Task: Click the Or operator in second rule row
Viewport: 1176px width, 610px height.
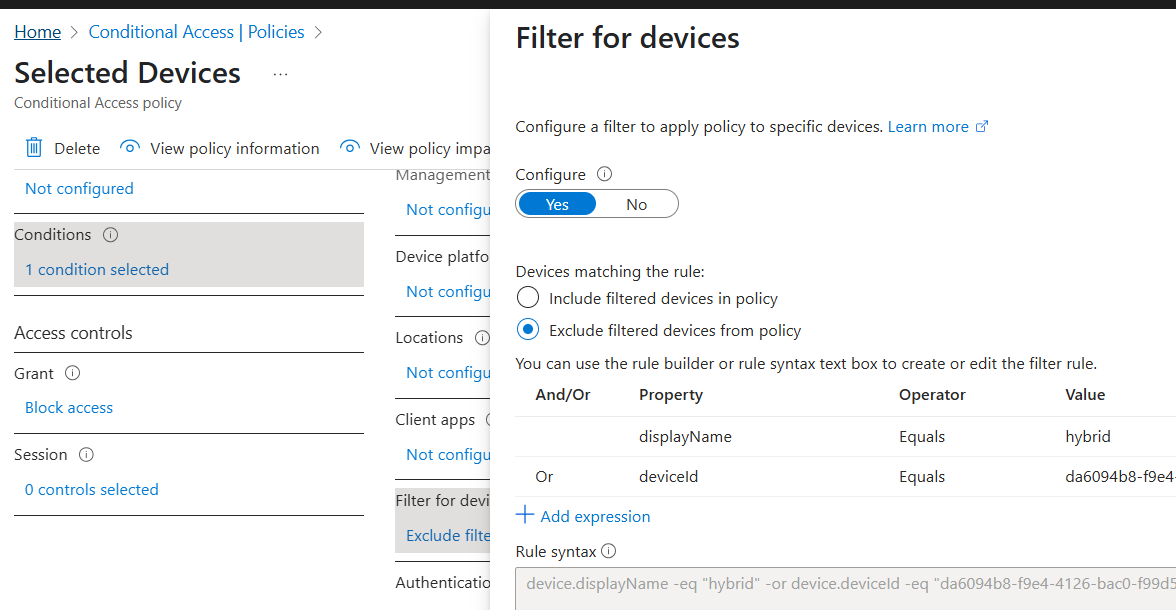Action: 544,476
